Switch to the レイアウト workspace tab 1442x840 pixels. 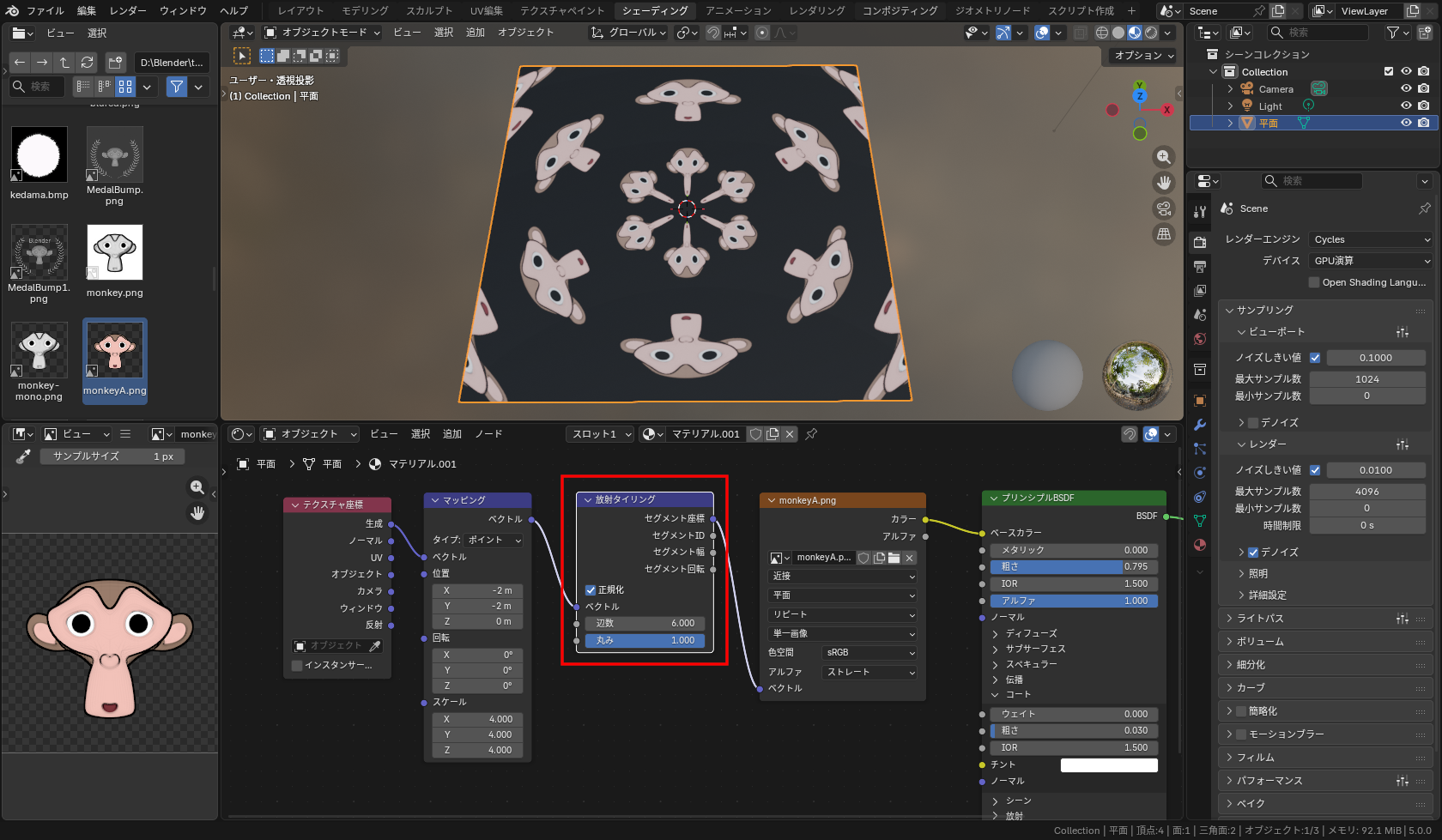300,11
